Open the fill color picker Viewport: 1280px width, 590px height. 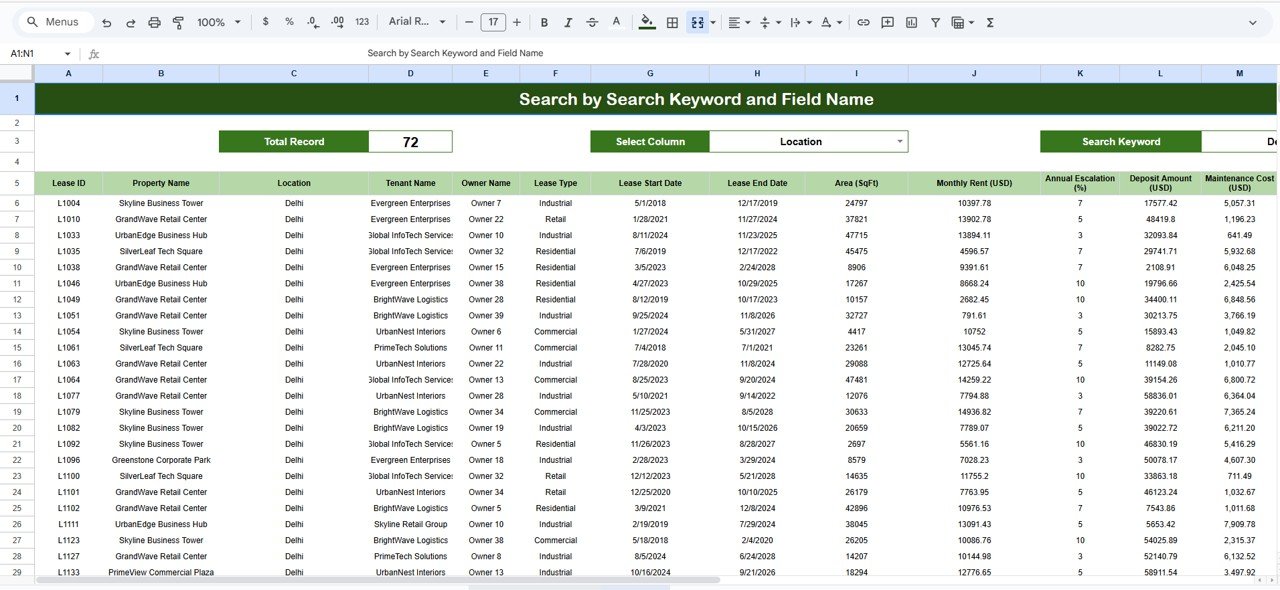[x=648, y=21]
